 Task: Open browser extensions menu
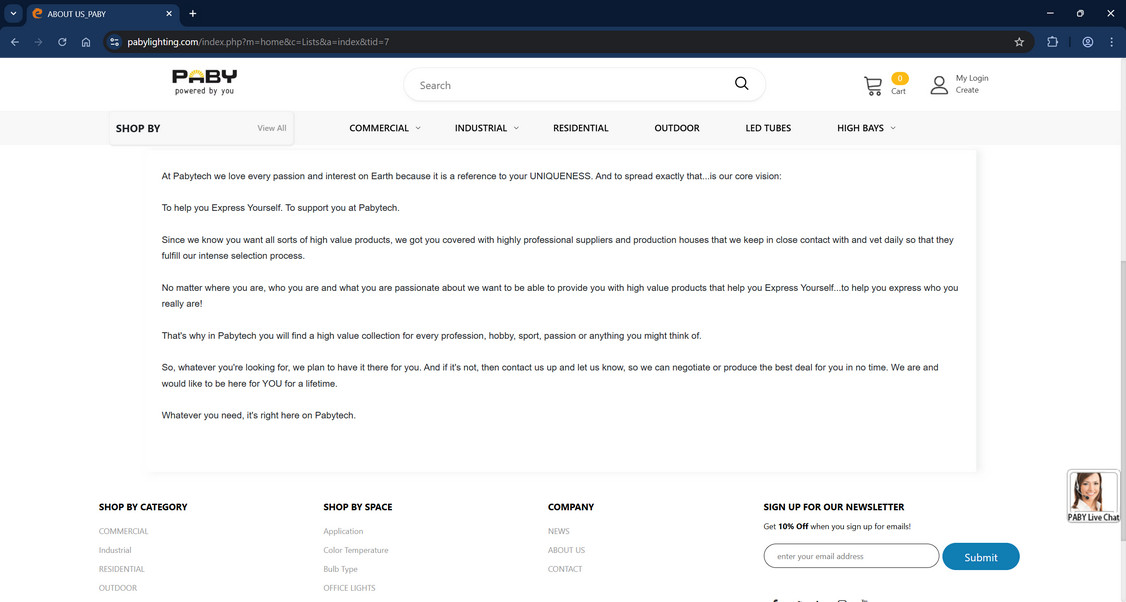[1053, 42]
